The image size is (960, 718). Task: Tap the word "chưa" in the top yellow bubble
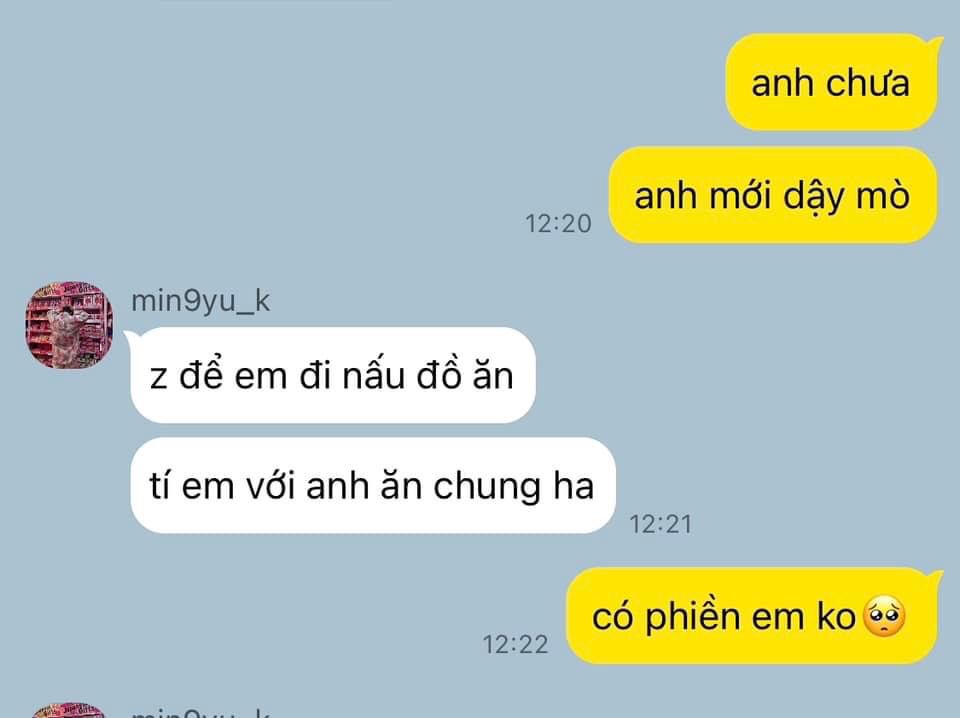(x=868, y=82)
